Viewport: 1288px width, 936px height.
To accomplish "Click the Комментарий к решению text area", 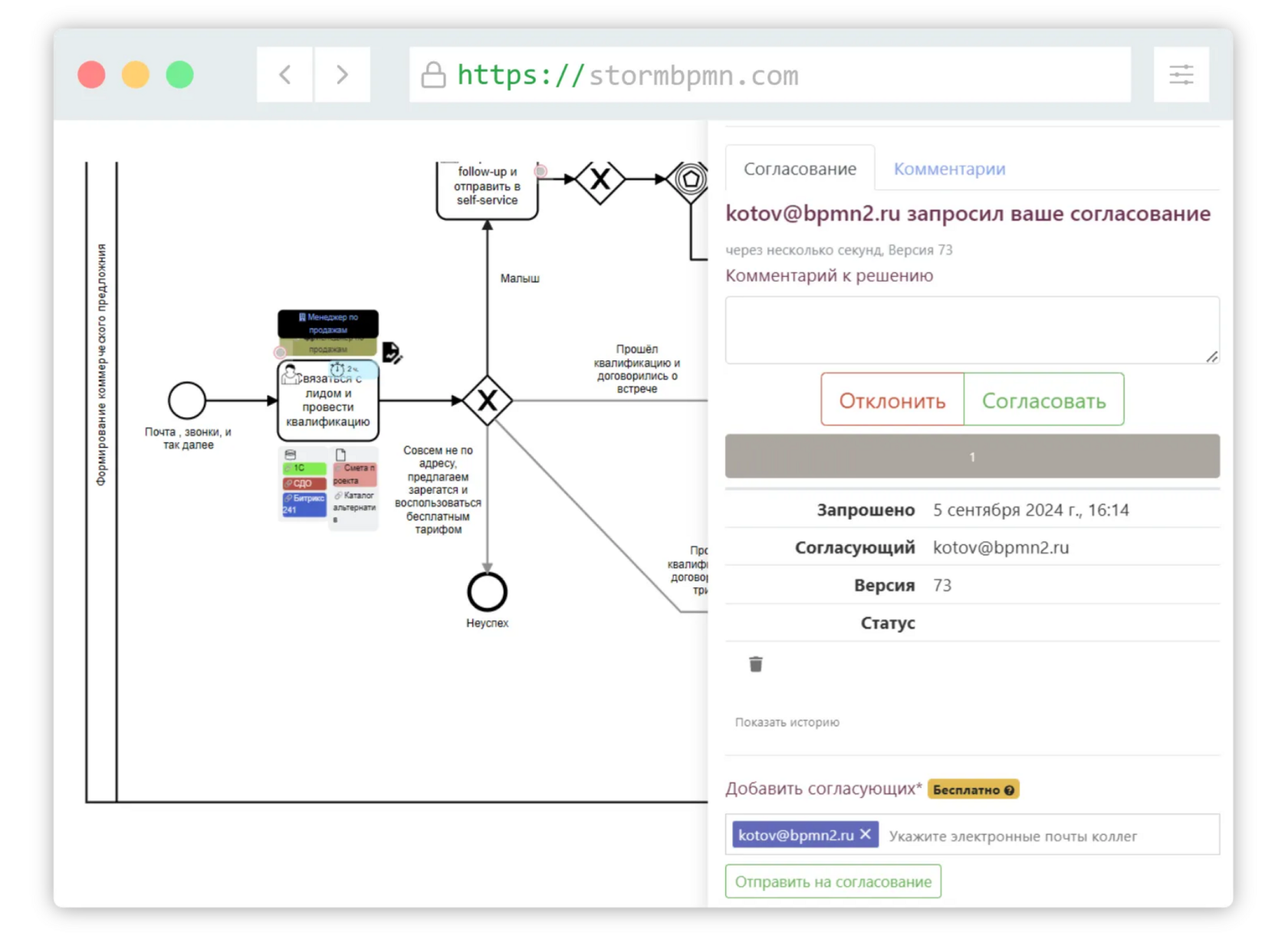I will (x=972, y=330).
